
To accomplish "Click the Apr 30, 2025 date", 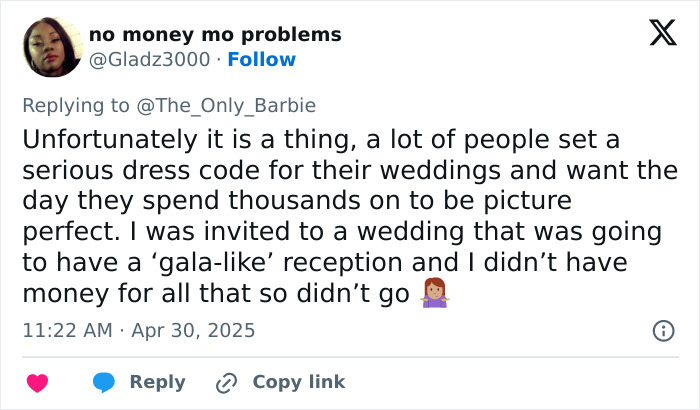I will [x=194, y=330].
